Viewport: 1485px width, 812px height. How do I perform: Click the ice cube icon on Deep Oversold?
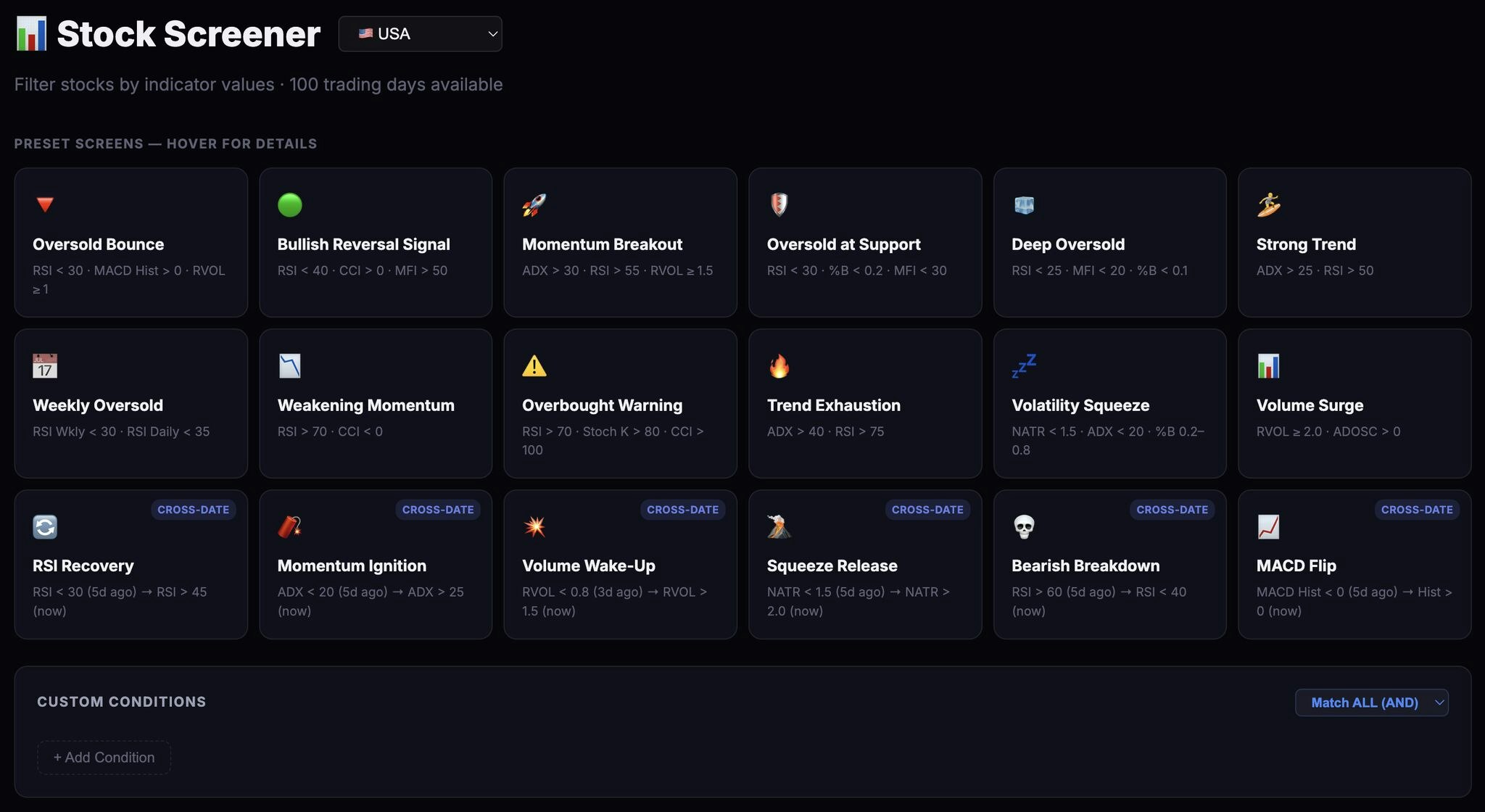[1024, 205]
